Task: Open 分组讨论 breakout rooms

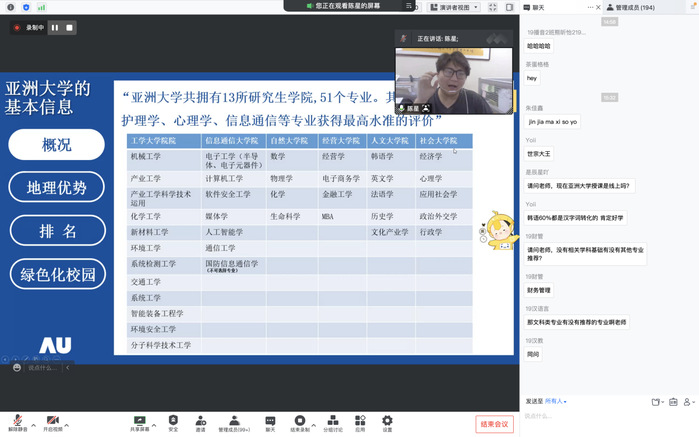Action: 332,421
